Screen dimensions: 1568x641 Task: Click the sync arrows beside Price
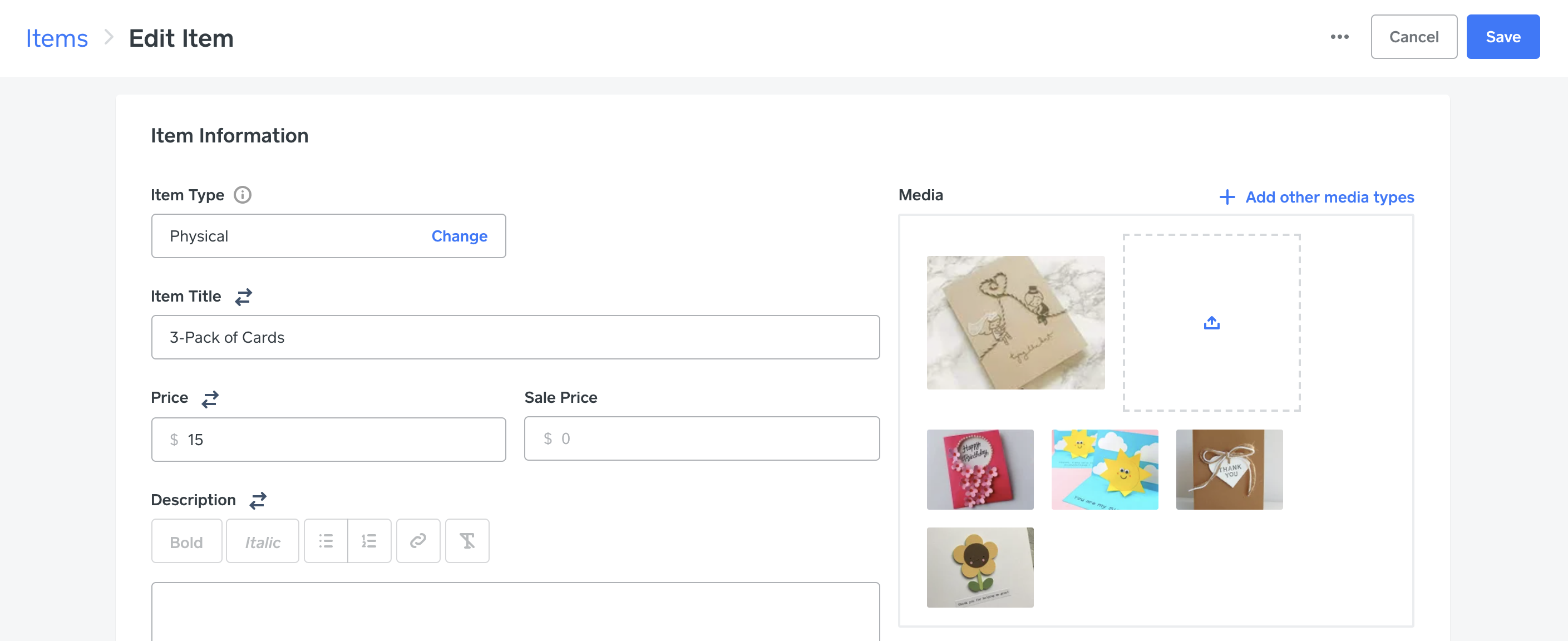tap(210, 399)
